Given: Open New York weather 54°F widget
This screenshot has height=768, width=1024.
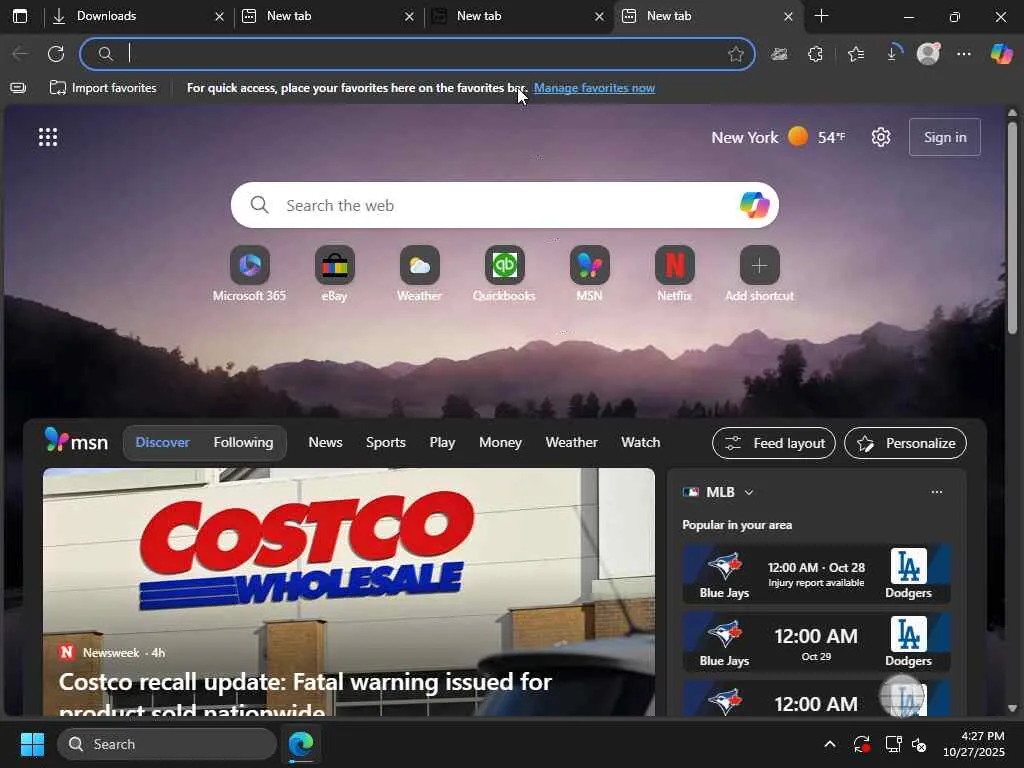Looking at the screenshot, I should (x=778, y=137).
